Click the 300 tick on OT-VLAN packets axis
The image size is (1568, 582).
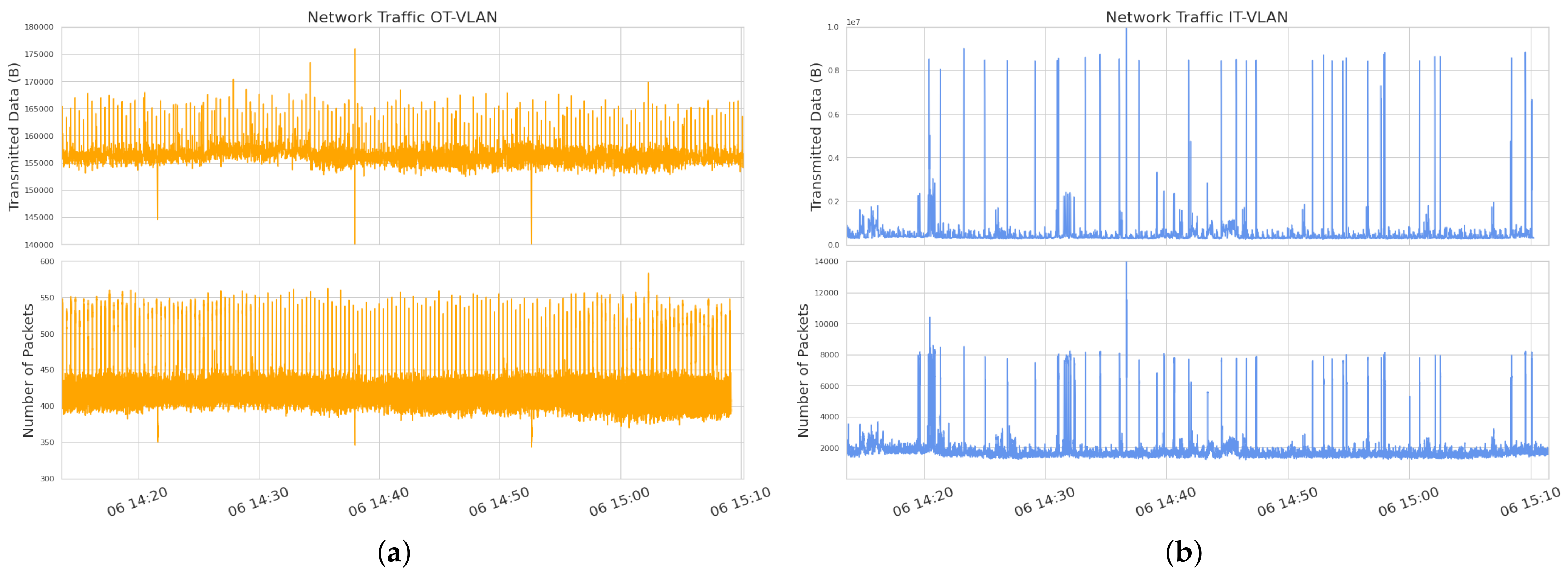pyautogui.click(x=47, y=479)
